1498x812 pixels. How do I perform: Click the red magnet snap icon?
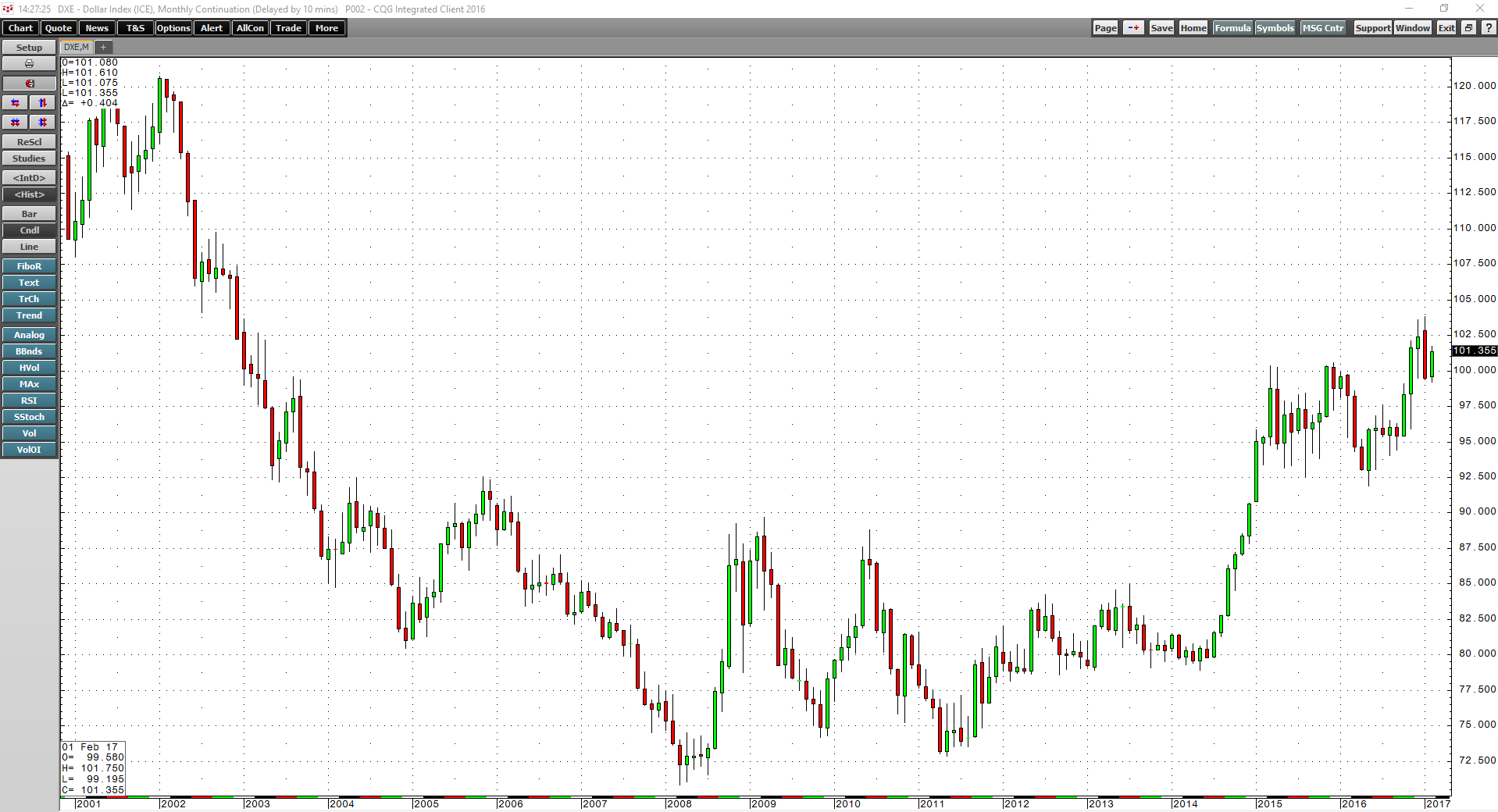29,84
